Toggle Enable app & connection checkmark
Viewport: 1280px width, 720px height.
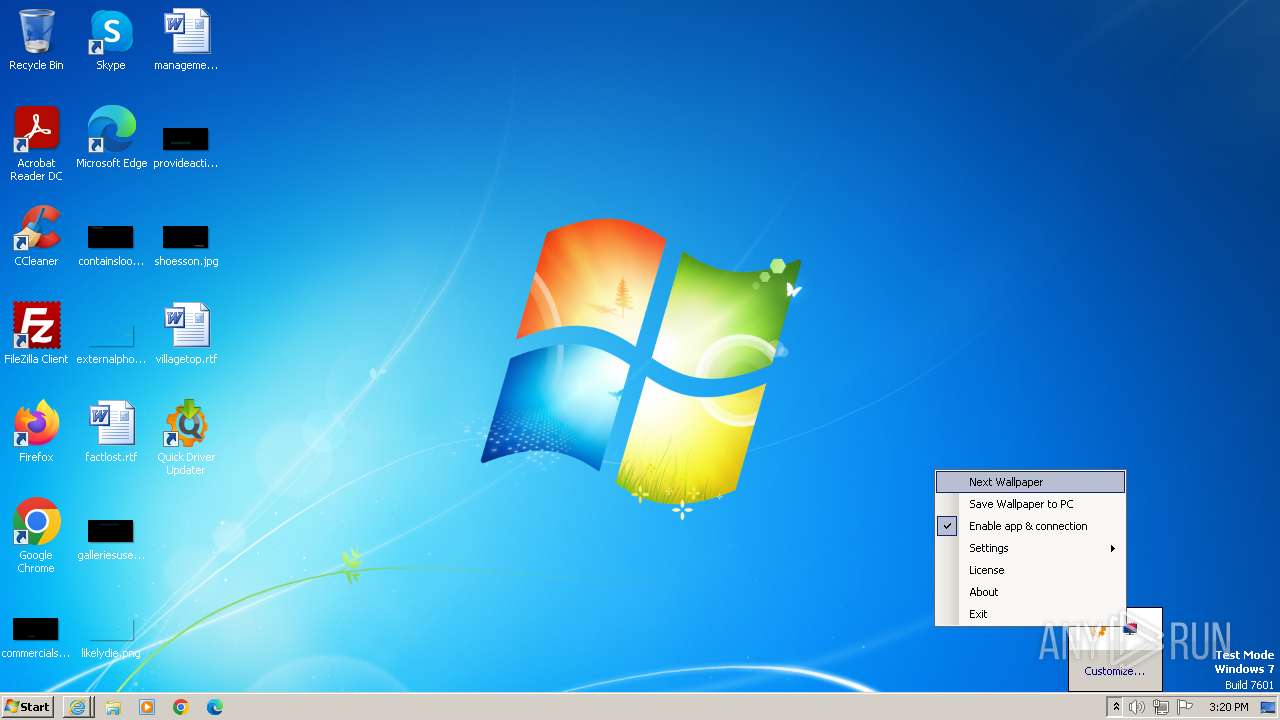(x=947, y=526)
